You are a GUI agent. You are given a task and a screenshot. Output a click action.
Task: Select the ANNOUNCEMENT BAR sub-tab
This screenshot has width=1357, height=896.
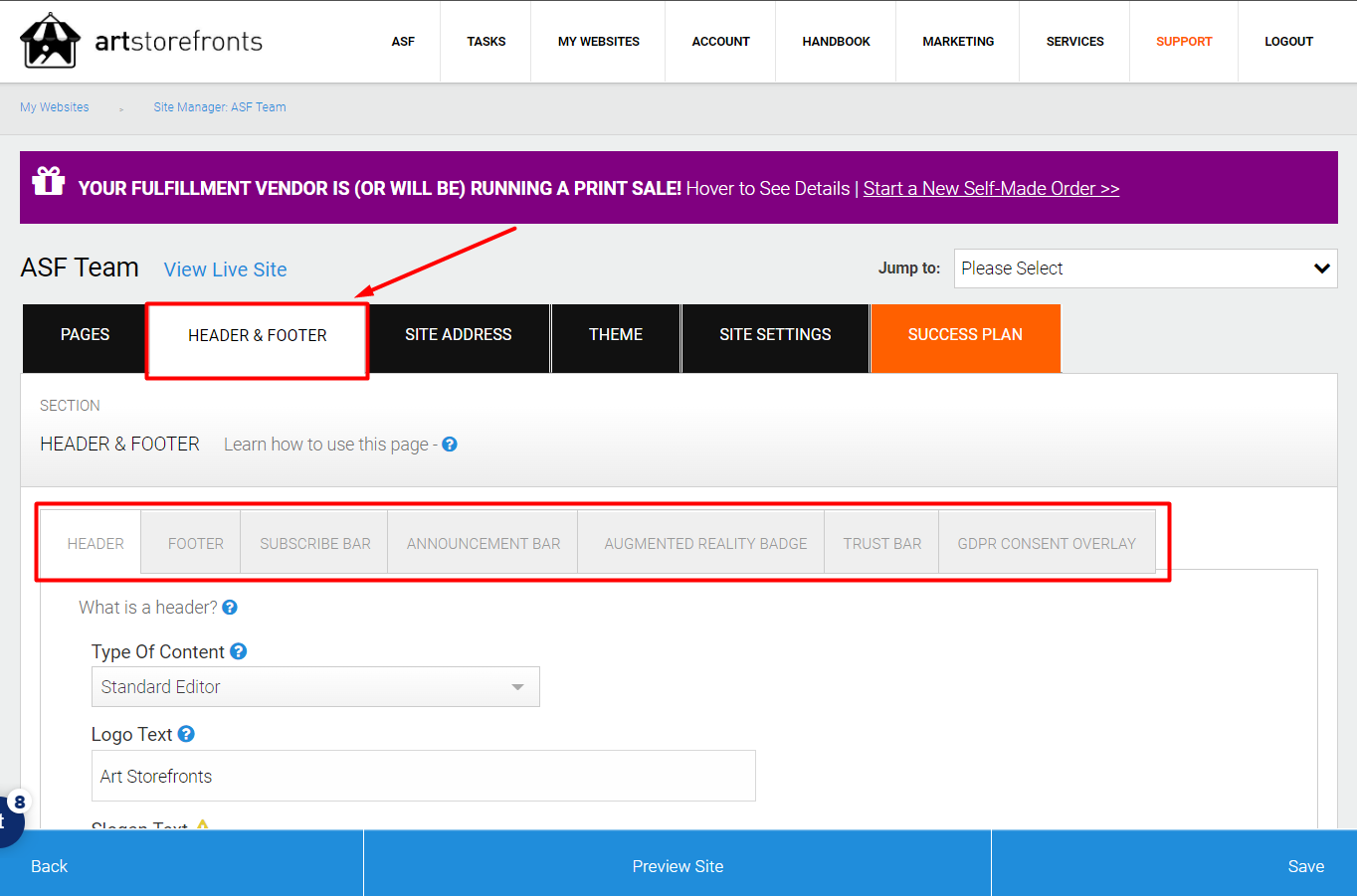484,544
